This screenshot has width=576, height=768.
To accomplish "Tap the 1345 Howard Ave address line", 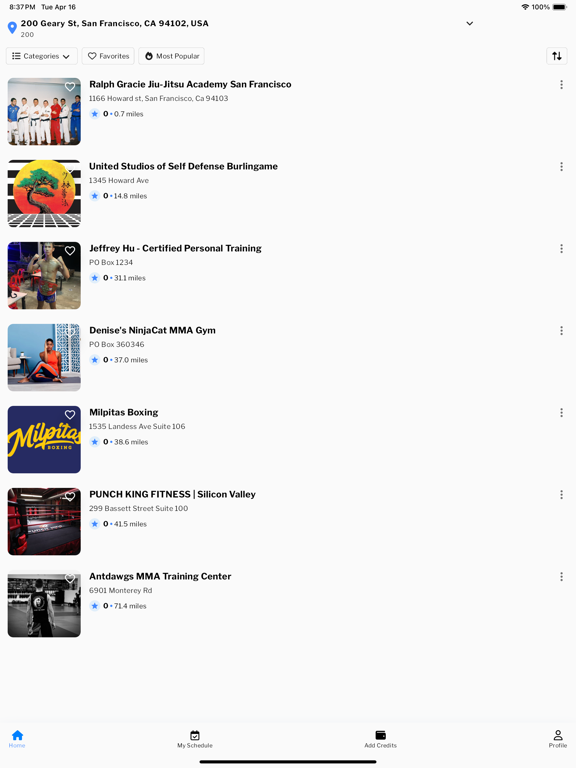I will 119,180.
